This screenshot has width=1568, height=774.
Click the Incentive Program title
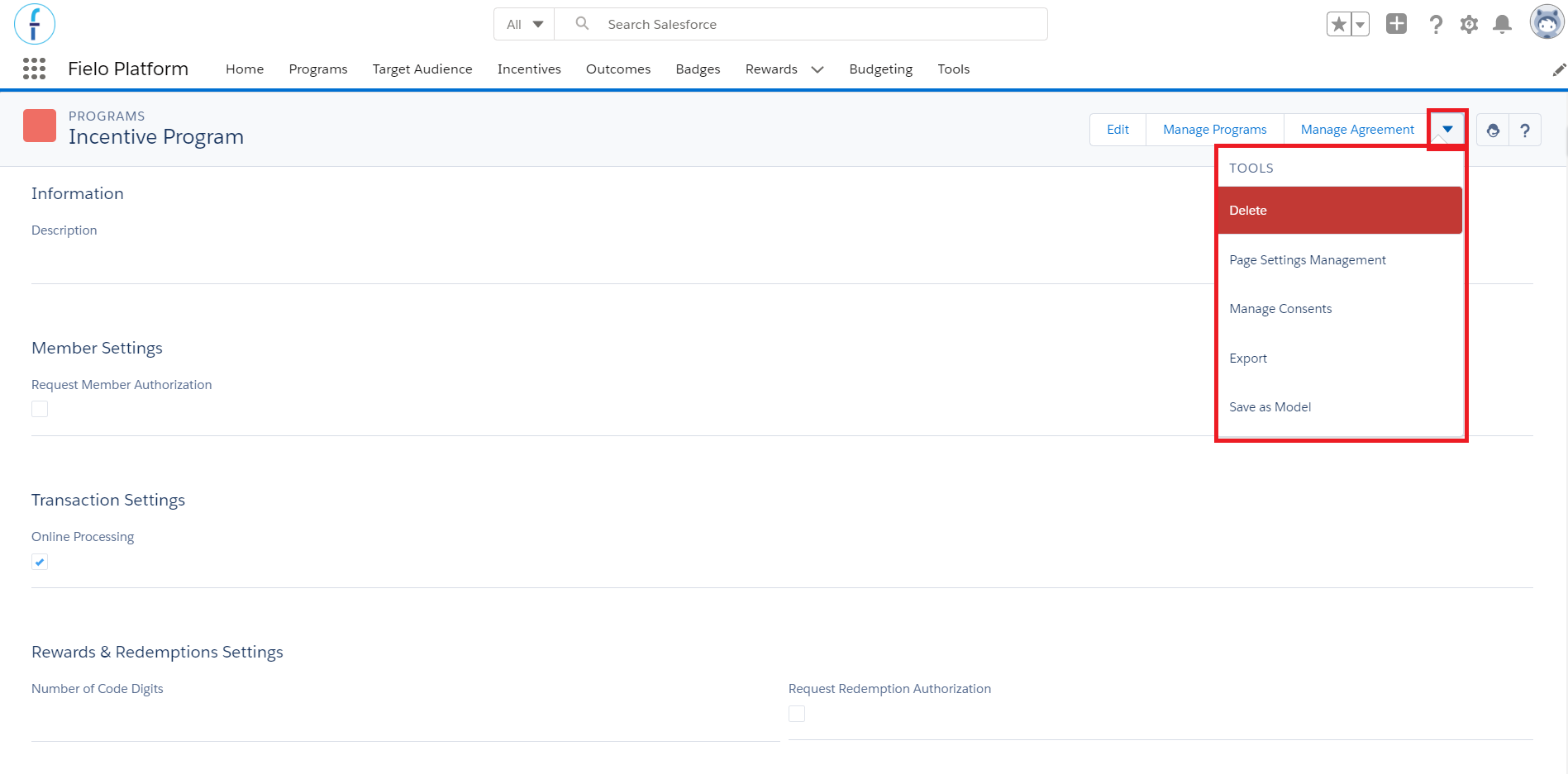(x=156, y=137)
